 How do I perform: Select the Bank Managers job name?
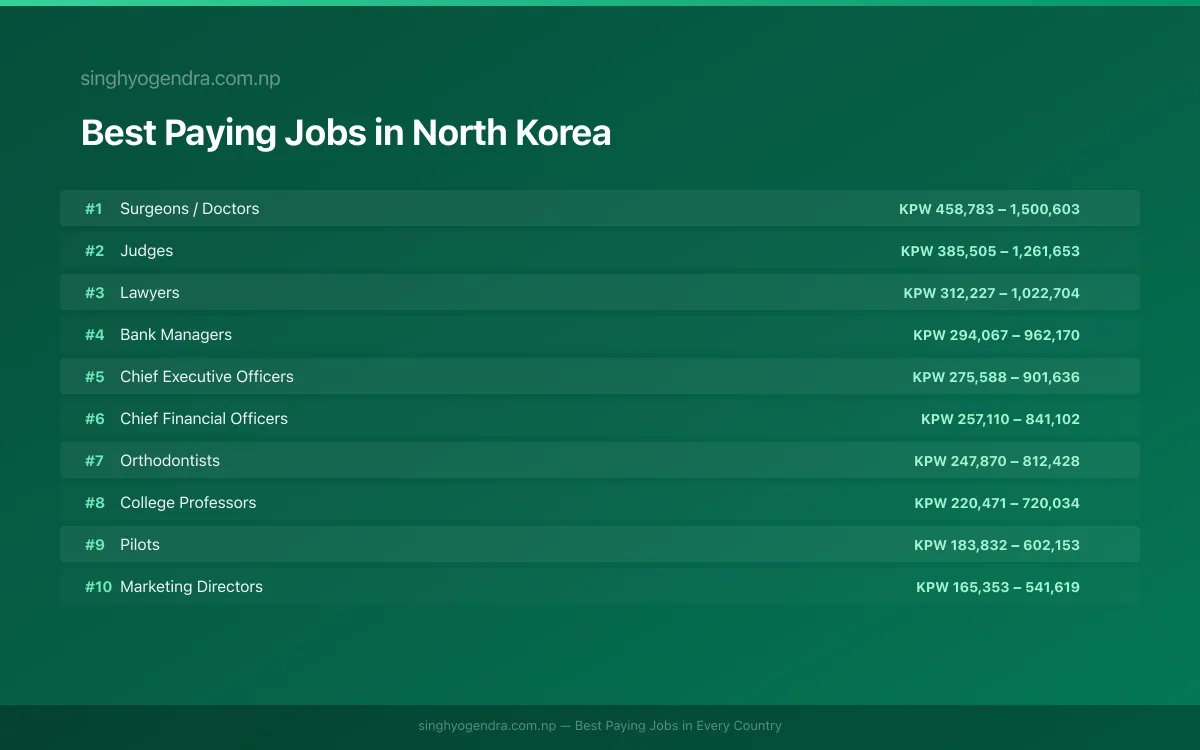tap(176, 335)
